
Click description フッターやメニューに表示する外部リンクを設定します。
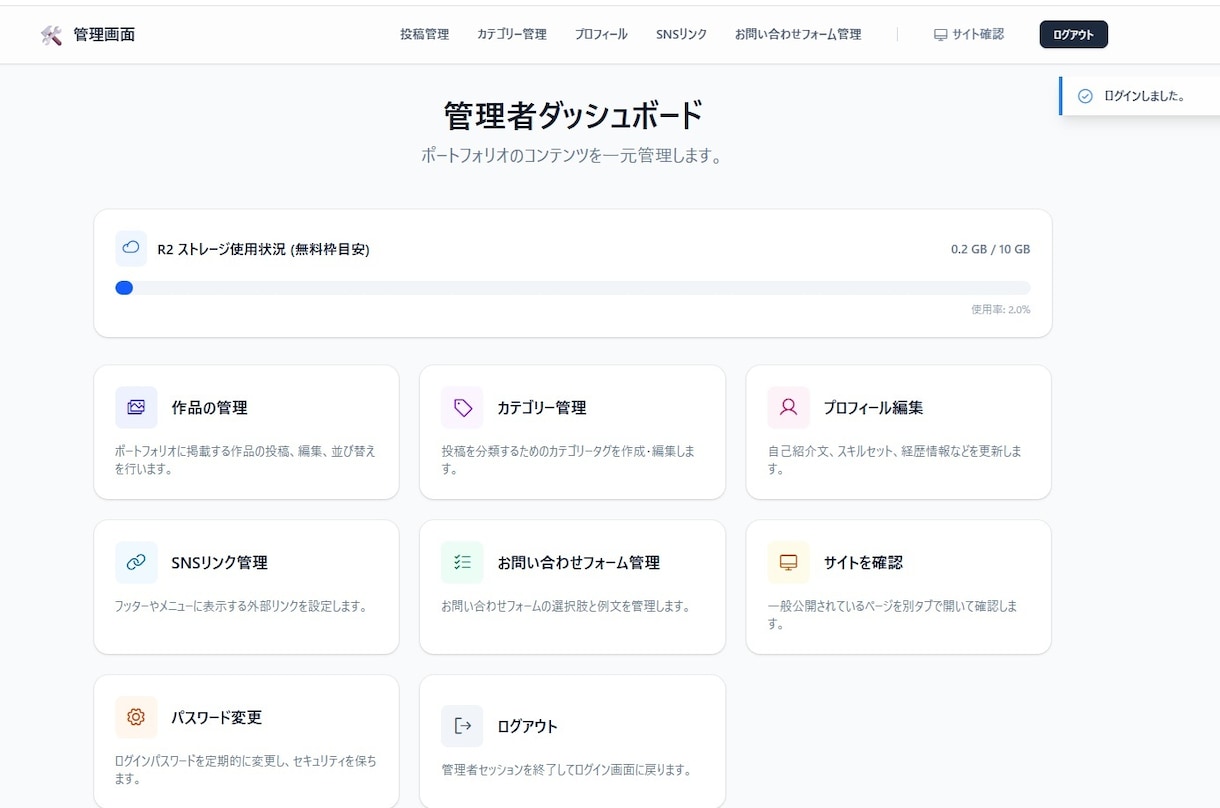(241, 606)
